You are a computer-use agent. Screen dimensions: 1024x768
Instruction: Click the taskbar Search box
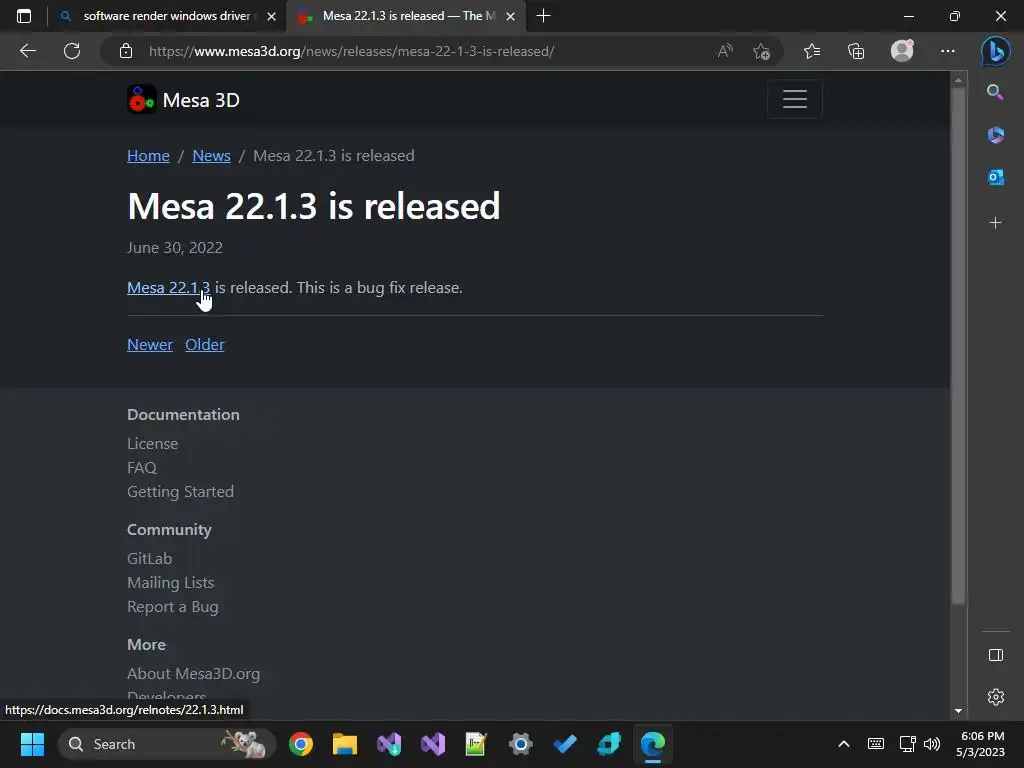point(167,744)
